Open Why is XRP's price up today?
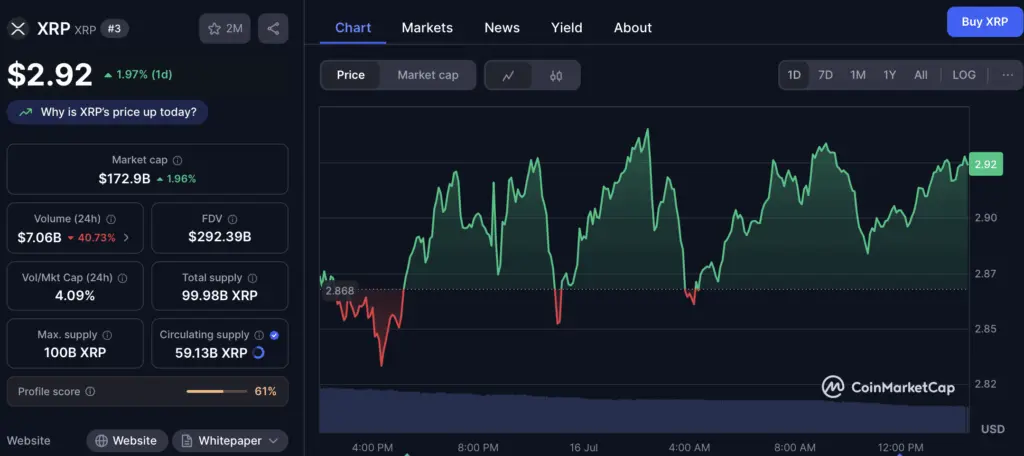This screenshot has width=1024, height=456. pos(107,112)
